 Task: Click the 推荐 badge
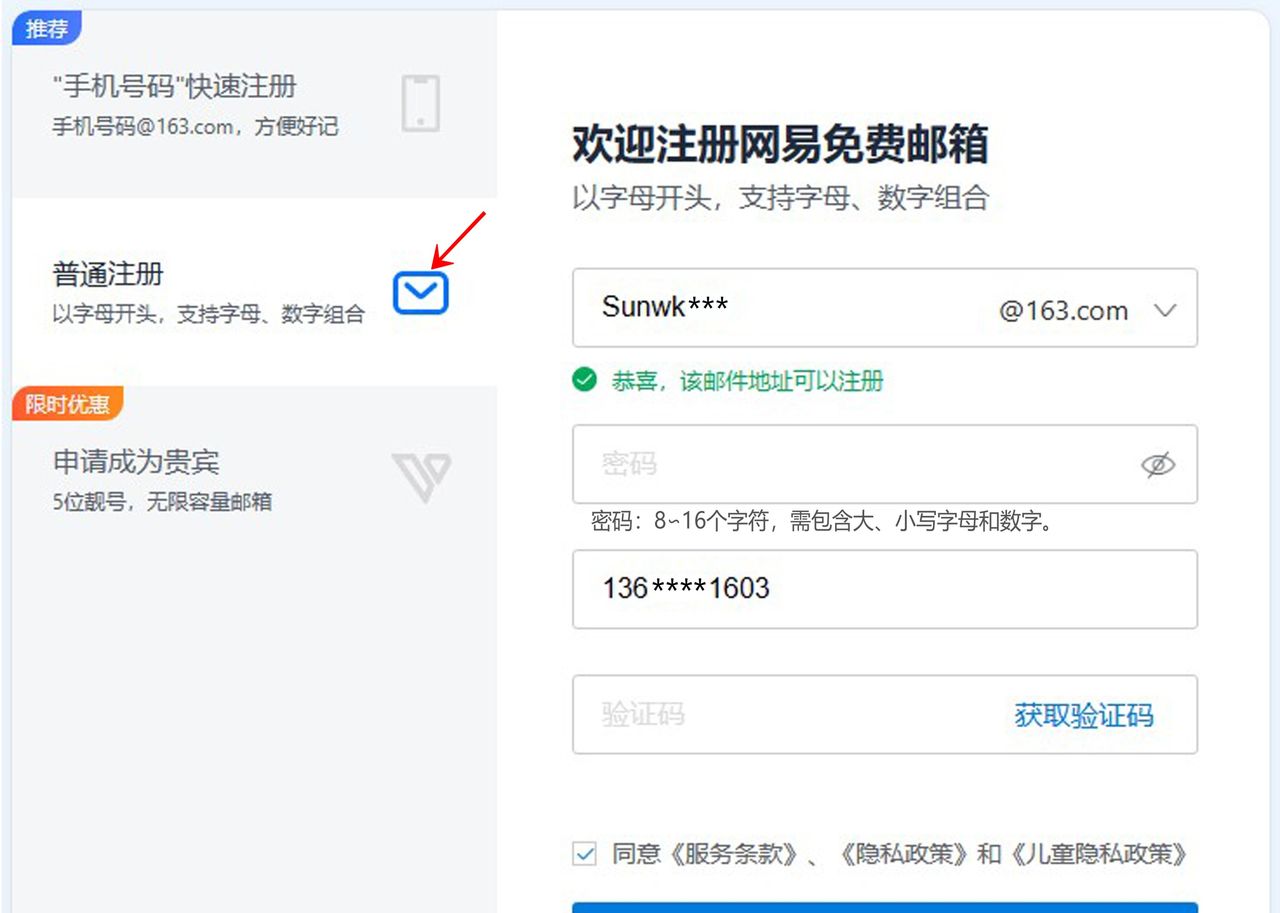point(46,29)
